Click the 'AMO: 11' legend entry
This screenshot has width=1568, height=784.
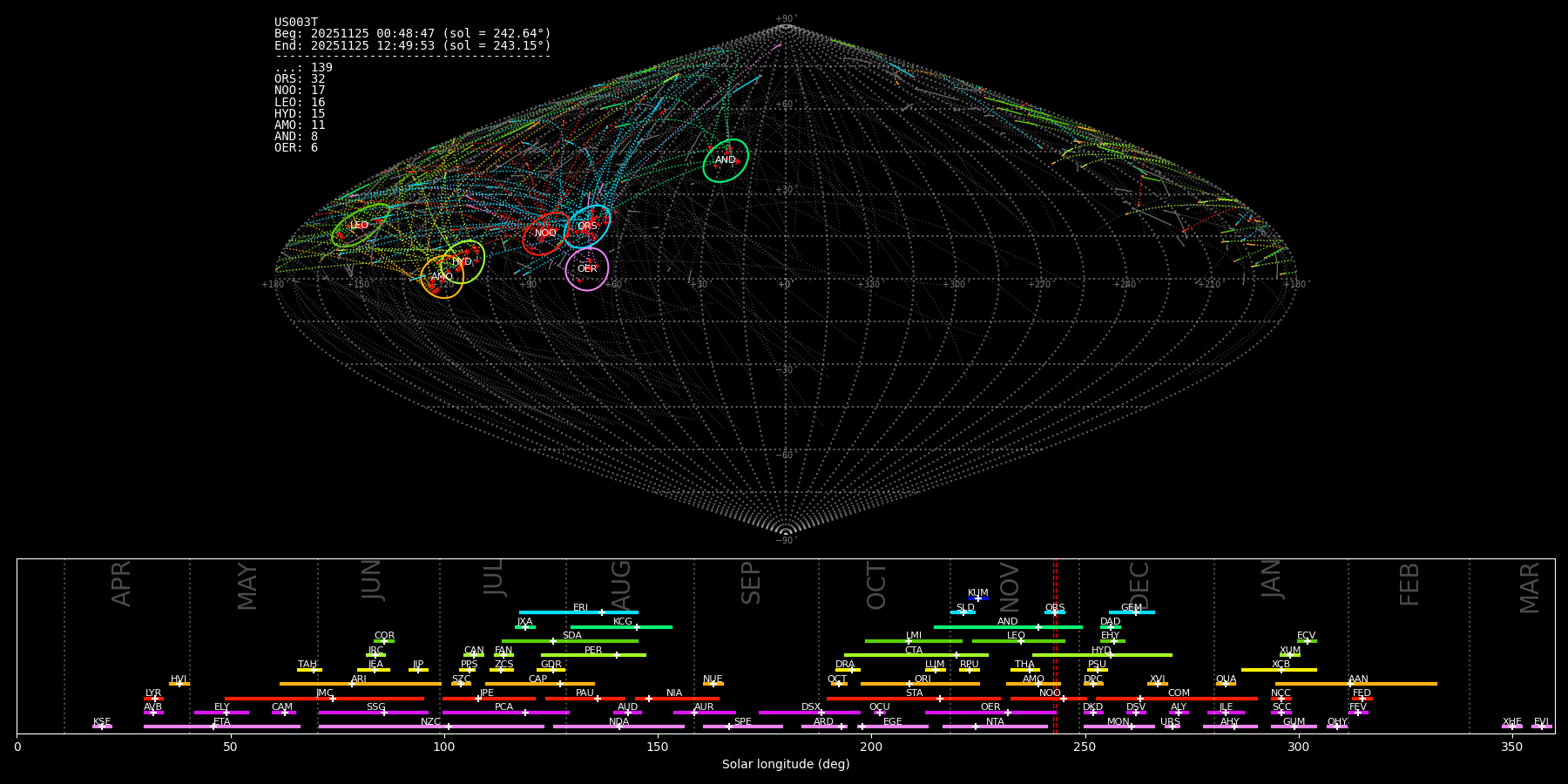tap(300, 125)
